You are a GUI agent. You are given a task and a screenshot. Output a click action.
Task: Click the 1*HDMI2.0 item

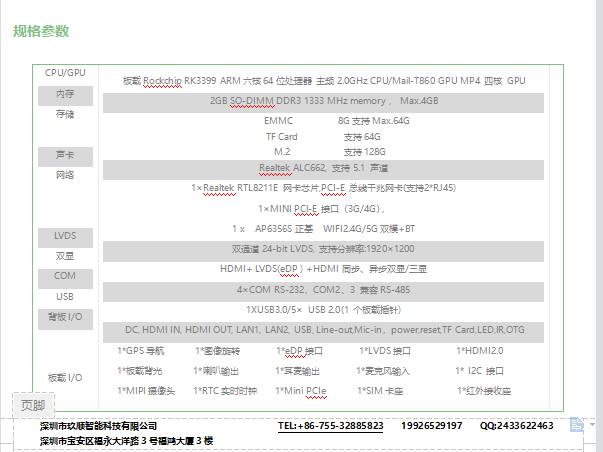(x=480, y=351)
